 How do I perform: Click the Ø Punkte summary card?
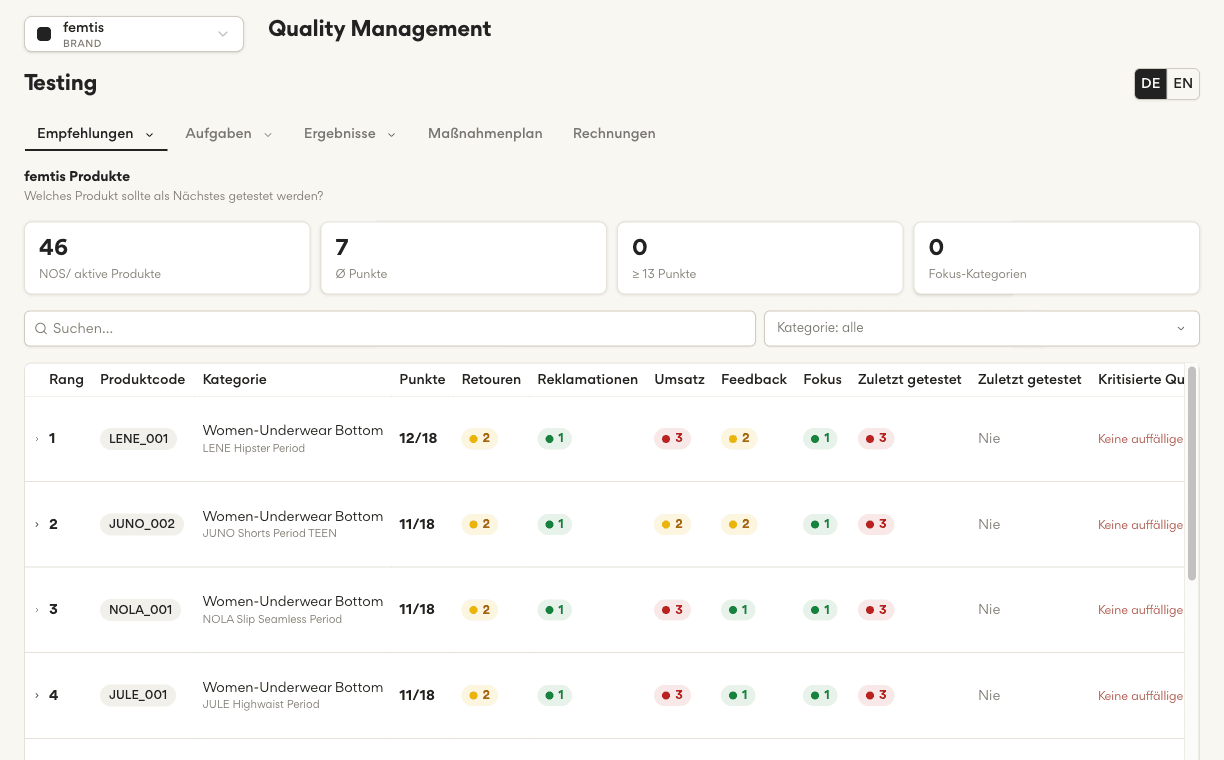click(463, 258)
